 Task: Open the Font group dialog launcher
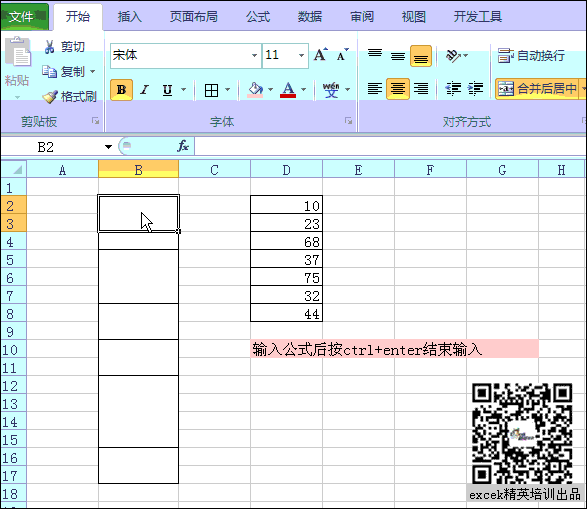(349, 121)
